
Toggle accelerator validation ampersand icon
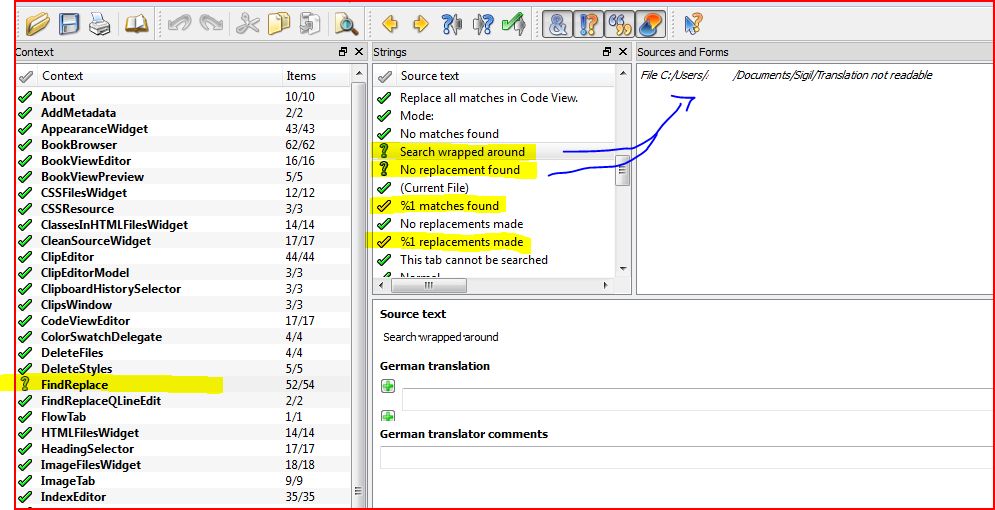(557, 25)
